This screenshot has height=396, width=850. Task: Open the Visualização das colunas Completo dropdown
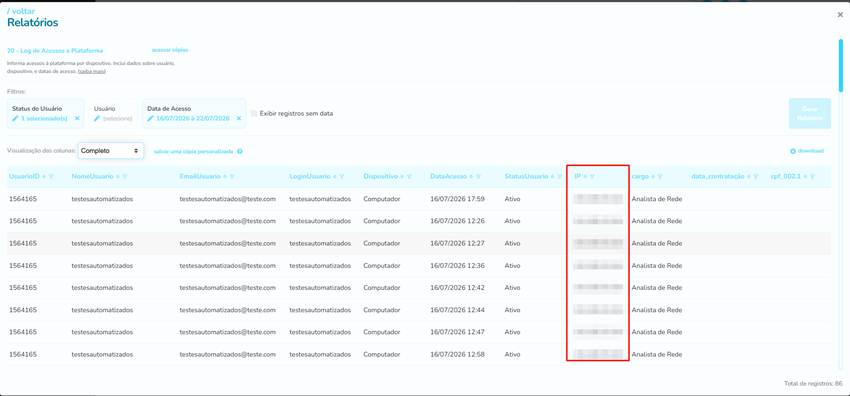click(111, 151)
